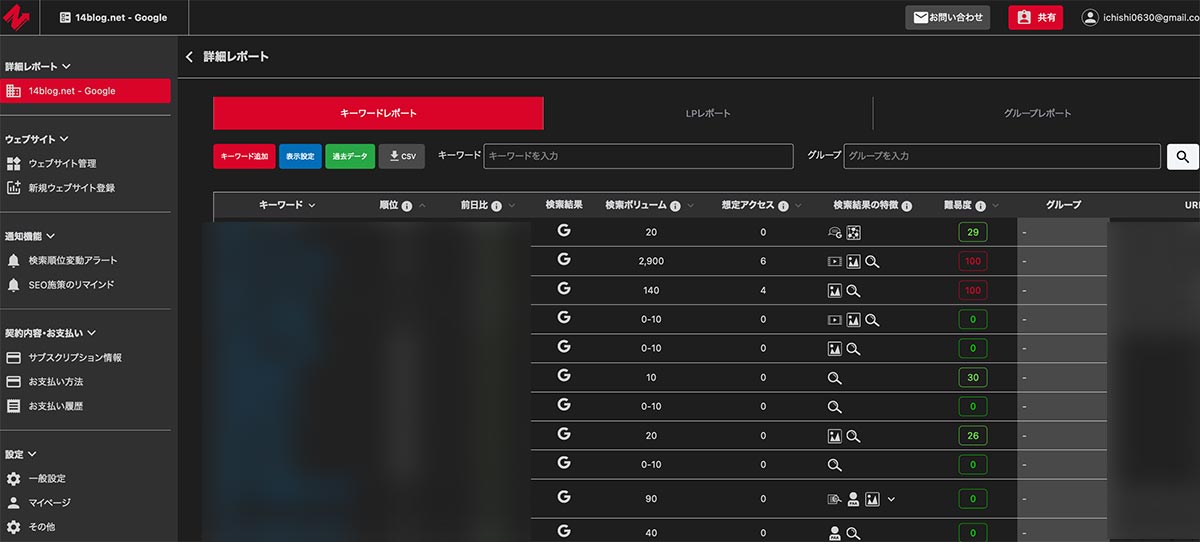The height and width of the screenshot is (542, 1200).
Task: Collapse the 設定 sidebar section
Action: [34, 455]
